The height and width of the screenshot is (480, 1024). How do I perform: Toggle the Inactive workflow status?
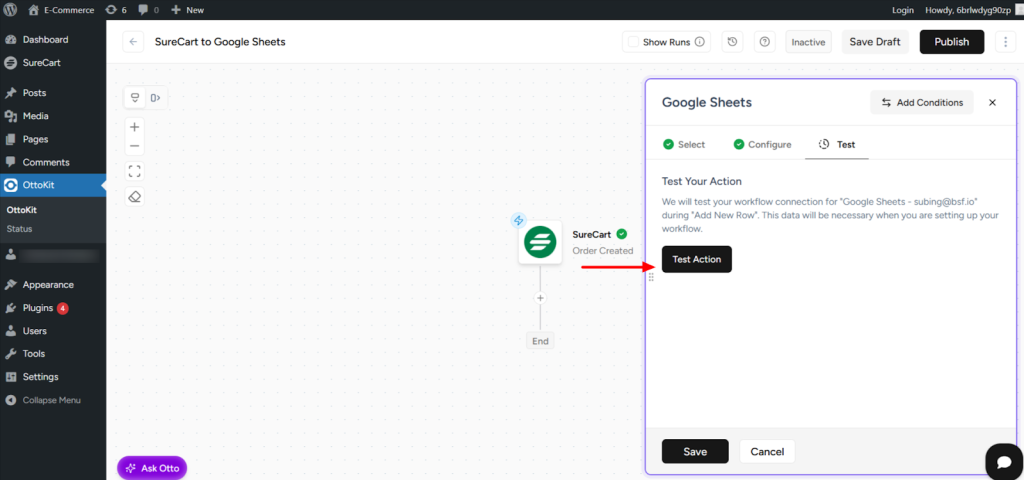(x=808, y=42)
